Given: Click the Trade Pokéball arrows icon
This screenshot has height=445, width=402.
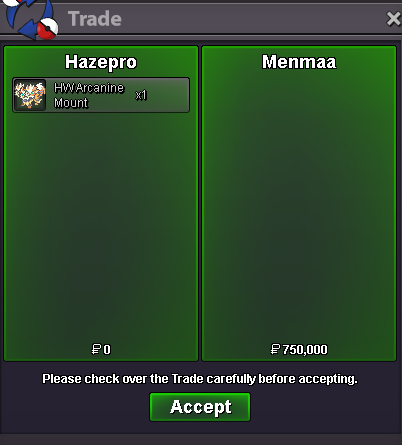Looking at the screenshot, I should 31,19.
